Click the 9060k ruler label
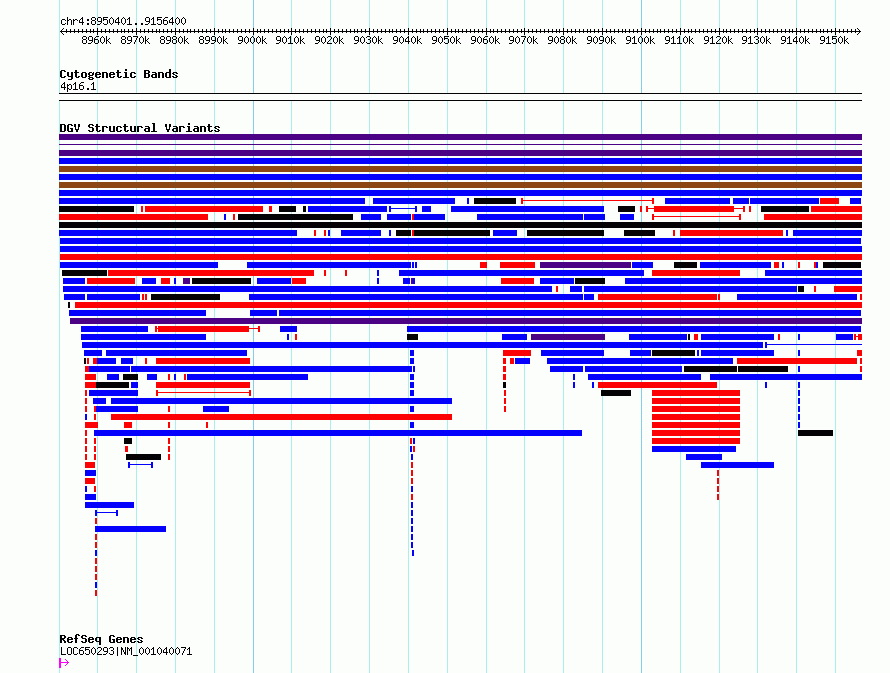 tap(485, 40)
